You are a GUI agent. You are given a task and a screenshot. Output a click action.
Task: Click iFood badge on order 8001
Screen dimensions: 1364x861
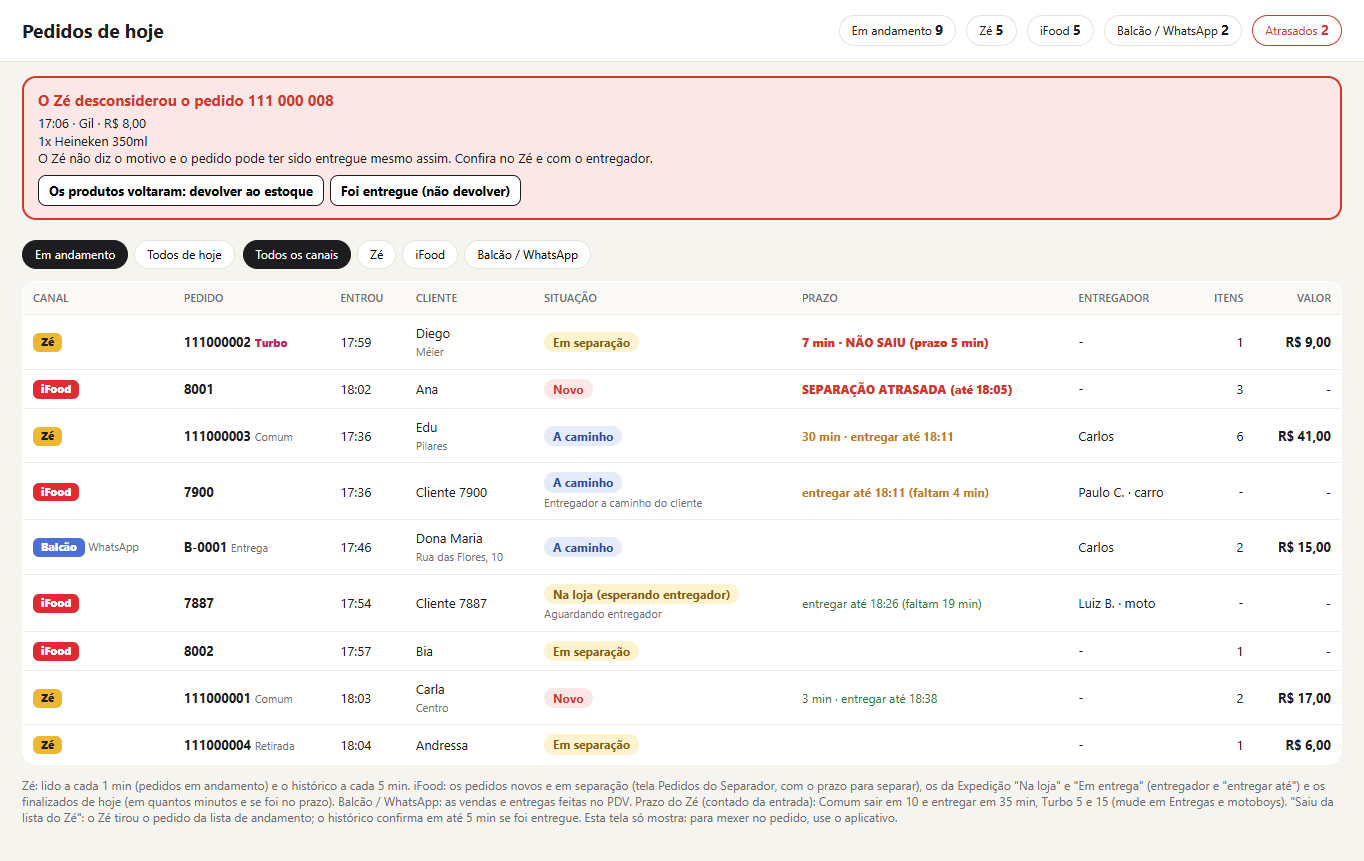coord(56,389)
